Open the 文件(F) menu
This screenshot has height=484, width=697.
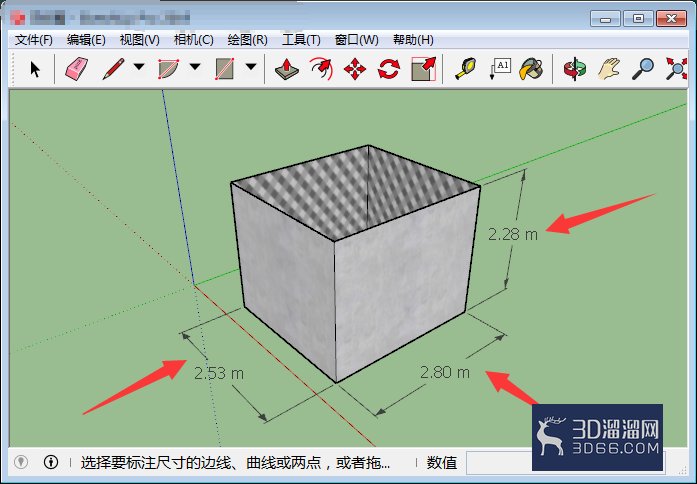(34, 40)
